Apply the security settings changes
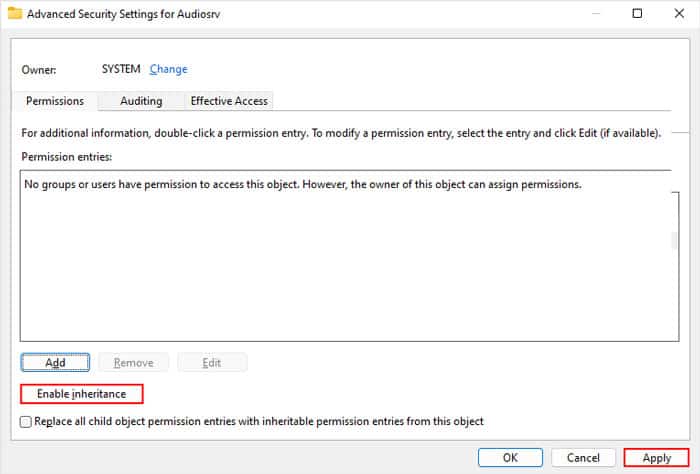This screenshot has width=700, height=474. pos(656,458)
